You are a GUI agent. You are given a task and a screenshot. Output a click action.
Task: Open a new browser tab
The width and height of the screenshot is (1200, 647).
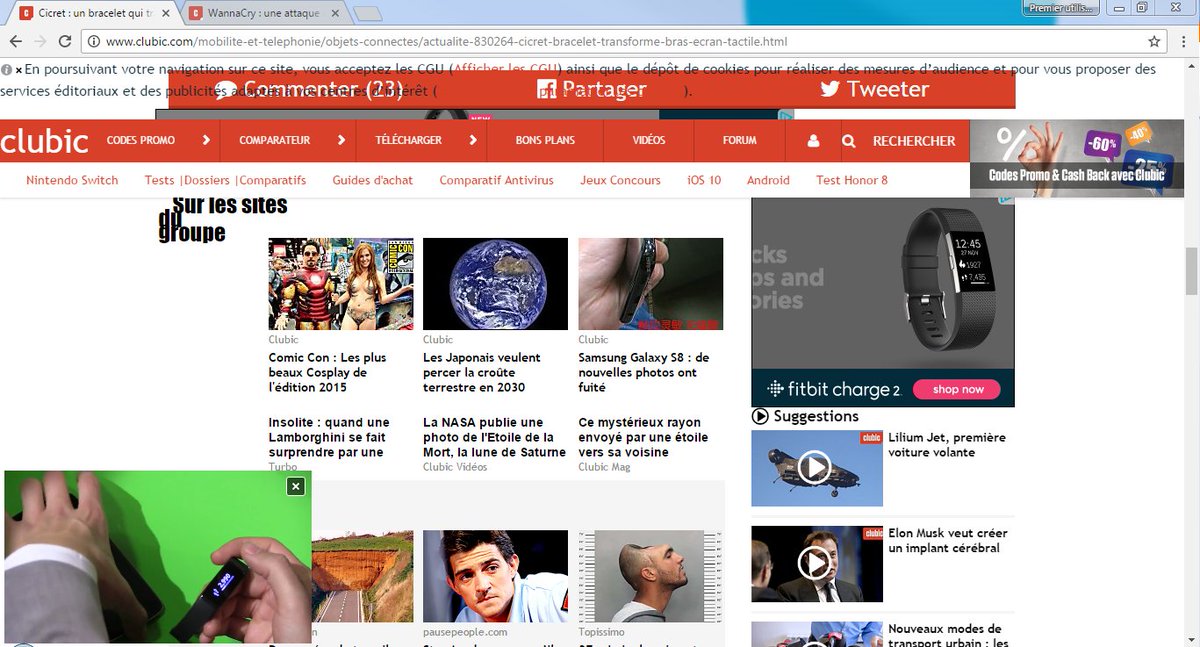368,14
